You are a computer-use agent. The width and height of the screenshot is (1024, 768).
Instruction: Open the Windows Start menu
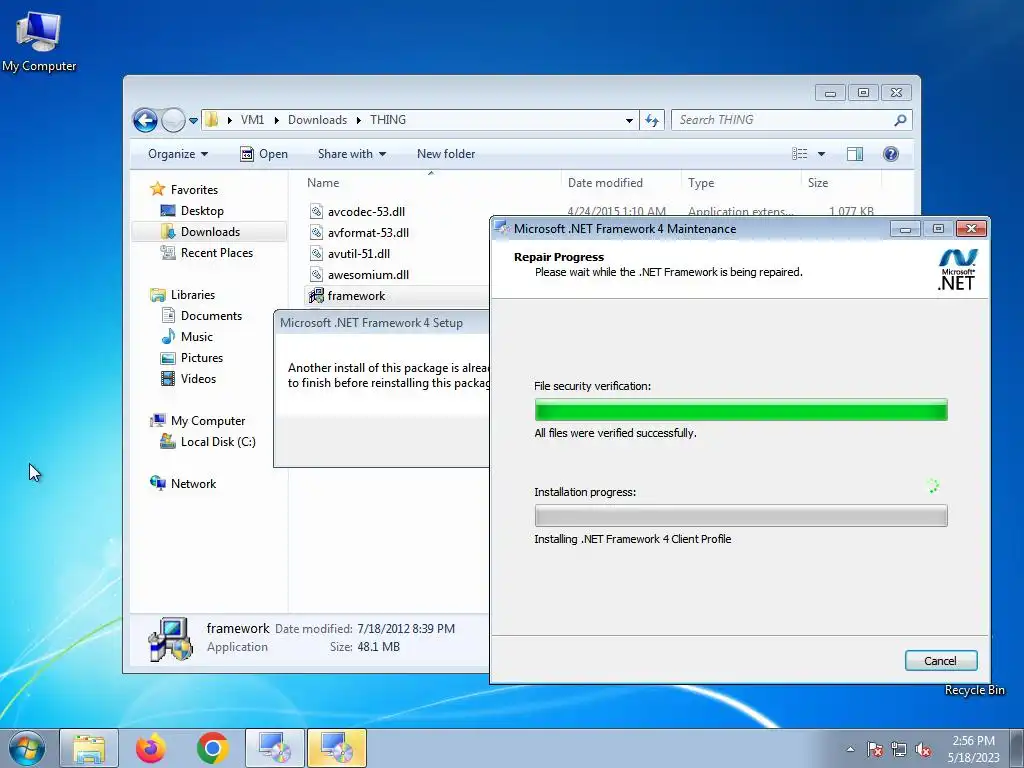click(27, 748)
